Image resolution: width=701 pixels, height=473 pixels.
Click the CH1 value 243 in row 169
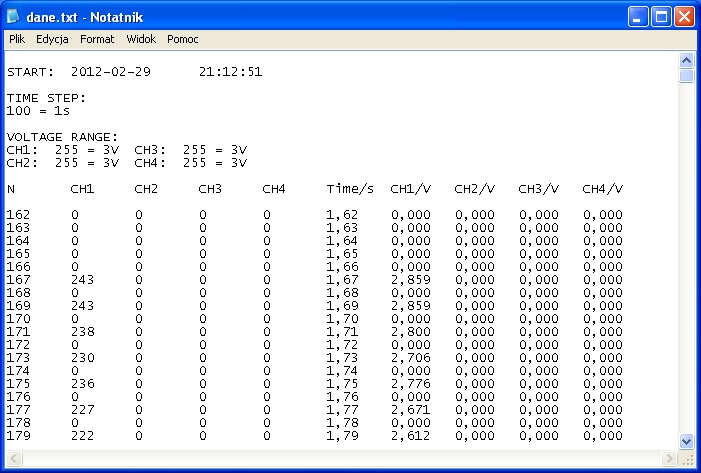pos(83,306)
